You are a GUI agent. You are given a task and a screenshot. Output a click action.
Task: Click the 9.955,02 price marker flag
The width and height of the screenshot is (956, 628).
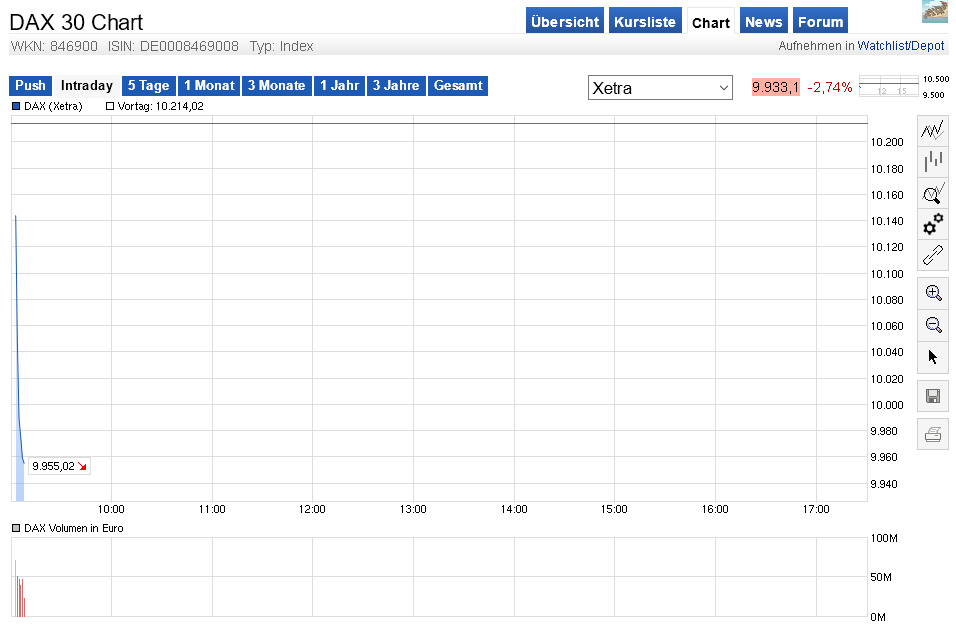click(x=57, y=466)
